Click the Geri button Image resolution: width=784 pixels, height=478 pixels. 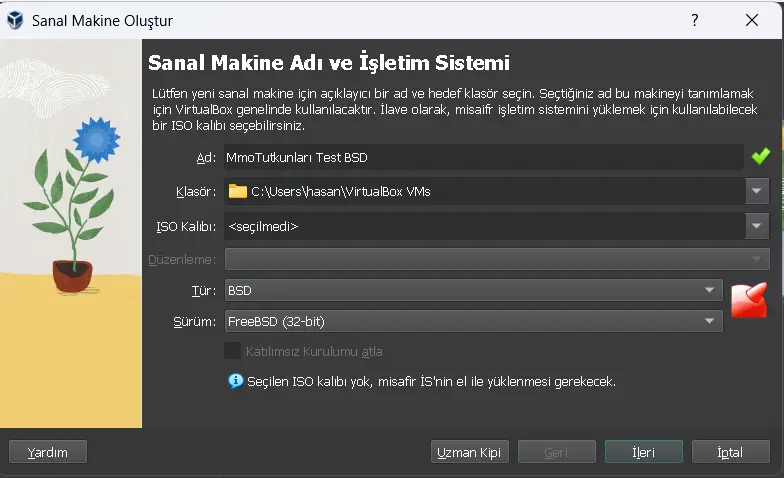556,452
